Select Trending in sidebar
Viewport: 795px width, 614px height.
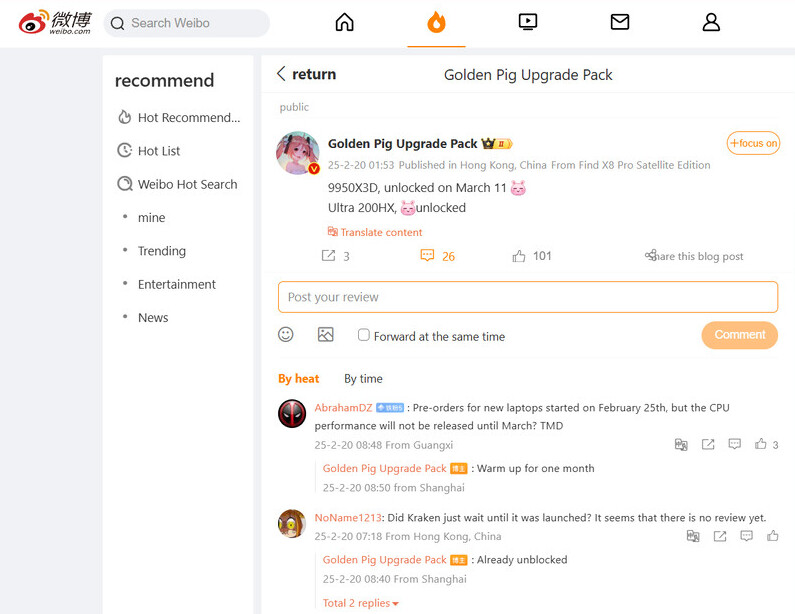click(162, 251)
